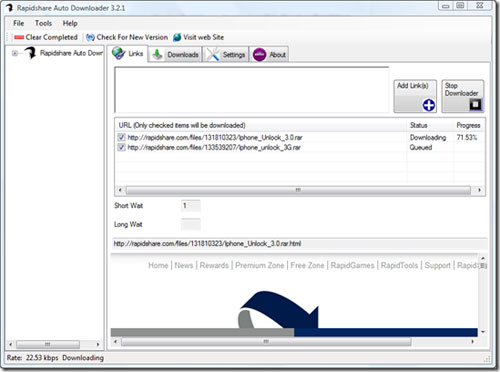Click the blue plus icon on Add Link(s)
Screen dimensions: 500x372
(x=429, y=105)
